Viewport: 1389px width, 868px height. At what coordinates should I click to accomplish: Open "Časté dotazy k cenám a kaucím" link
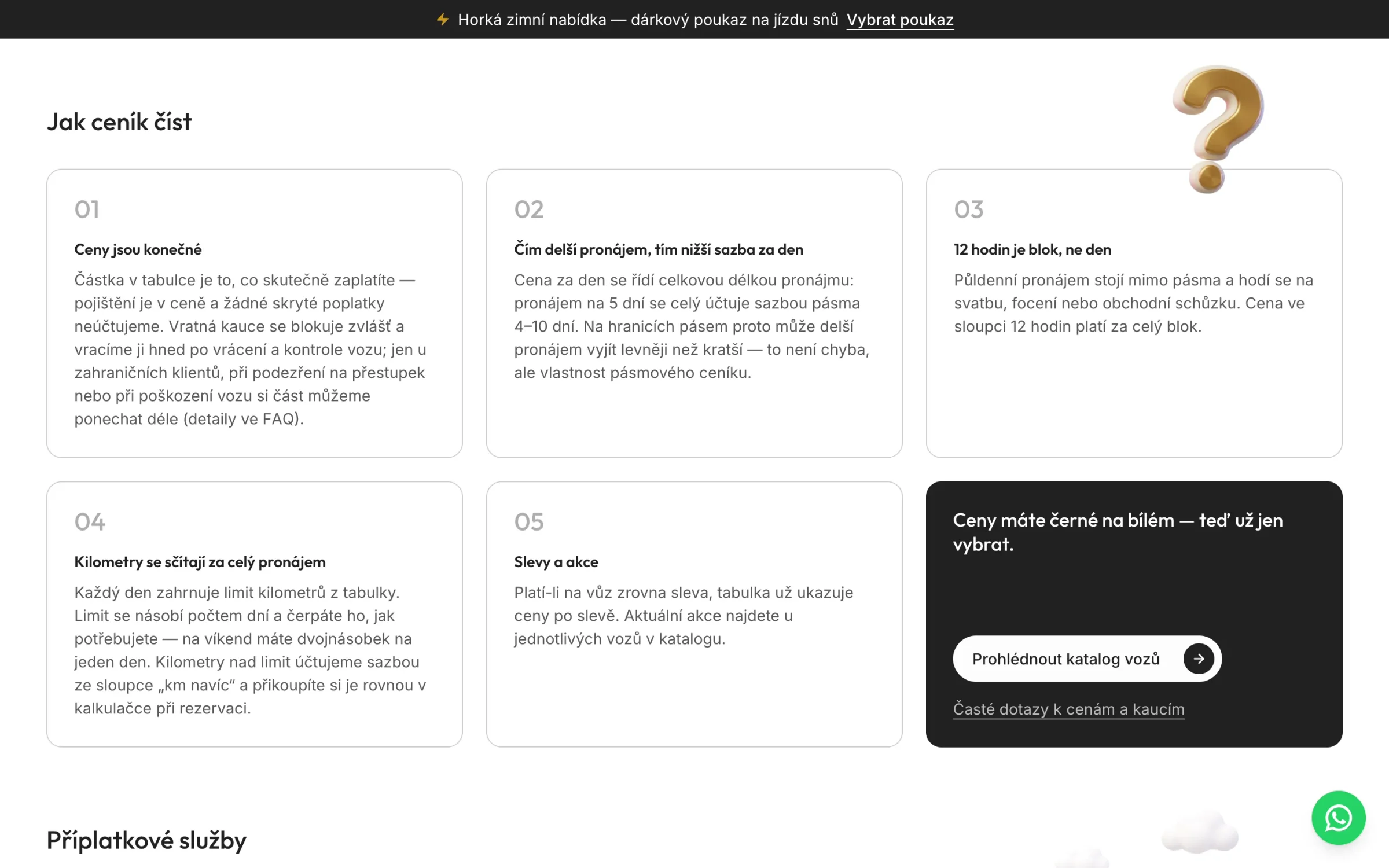pos(1068,709)
